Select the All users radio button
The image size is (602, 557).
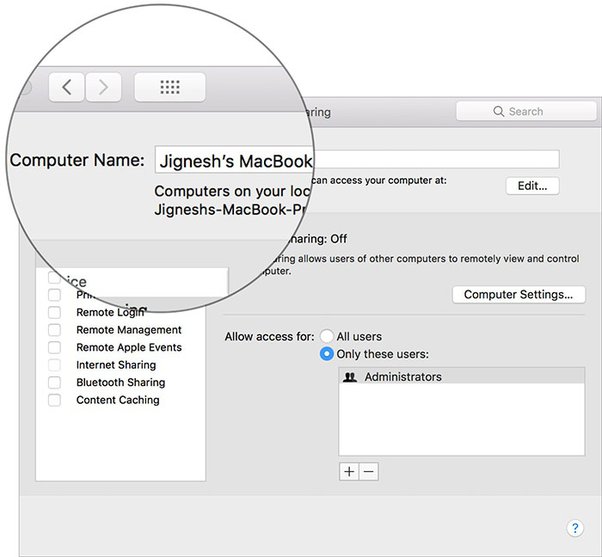(326, 336)
